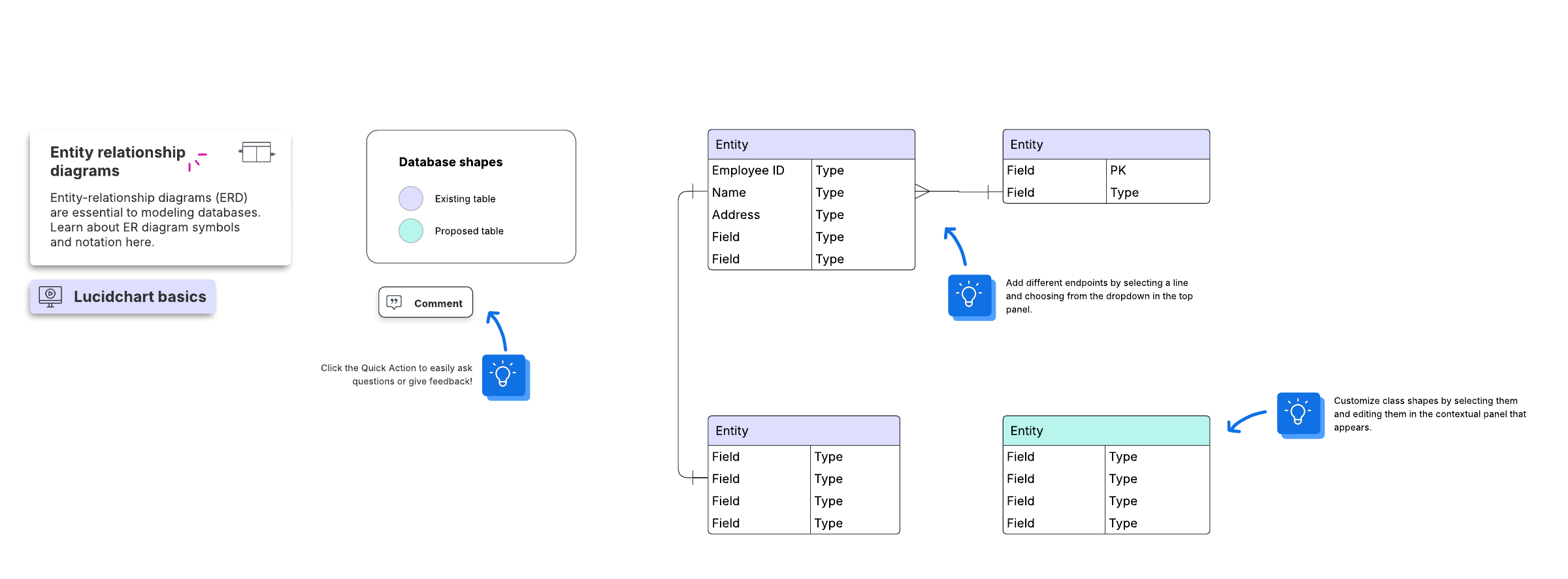Image resolution: width=1568 pixels, height=579 pixels.
Task: Click the speech bubble icon in Comment button
Action: tap(394, 303)
